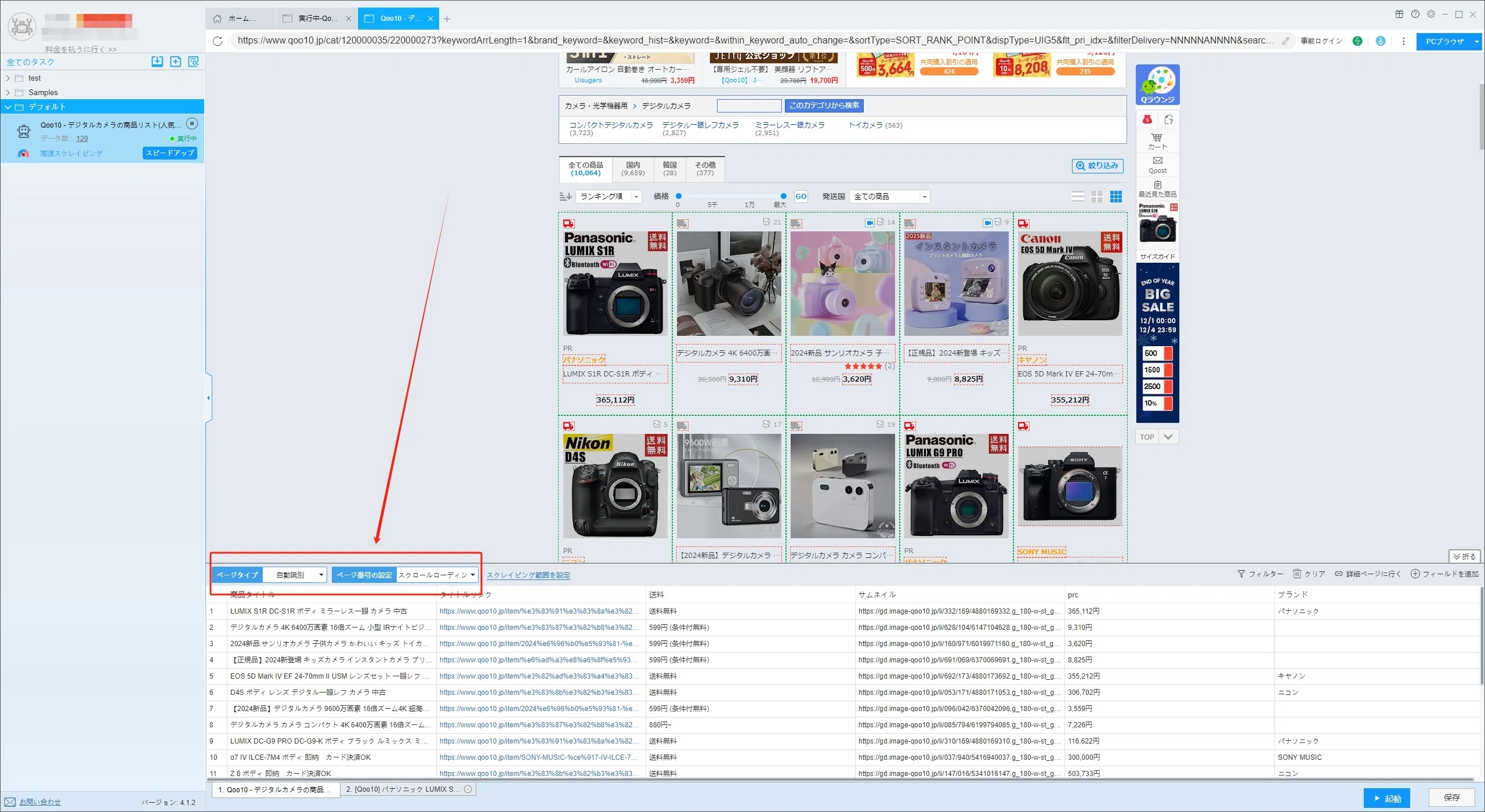The image size is (1485, 812).
Task: Open the フィルター filter tool
Action: 1260,574
